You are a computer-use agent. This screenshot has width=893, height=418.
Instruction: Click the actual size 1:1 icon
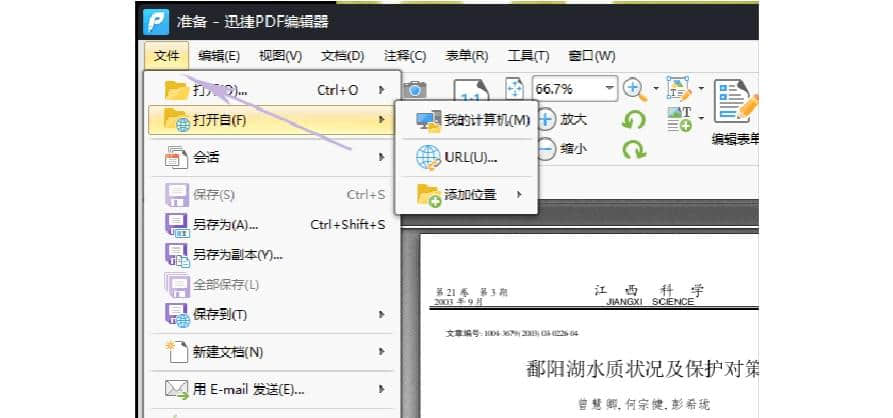[471, 90]
